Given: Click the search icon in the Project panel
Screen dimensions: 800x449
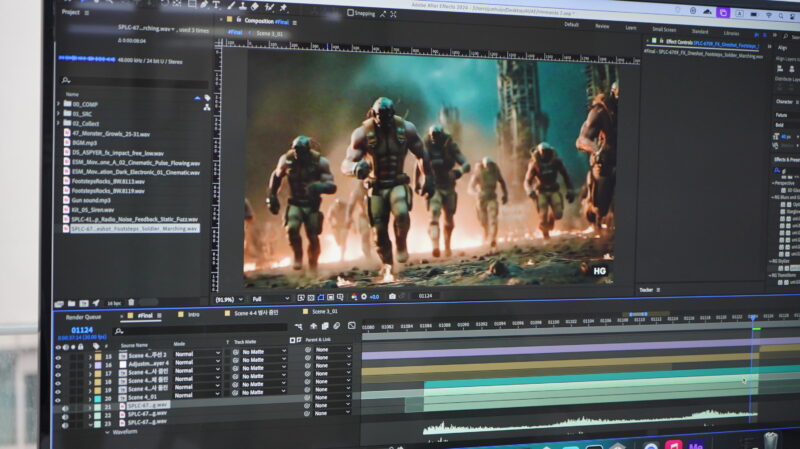Looking at the screenshot, I should coord(65,80).
